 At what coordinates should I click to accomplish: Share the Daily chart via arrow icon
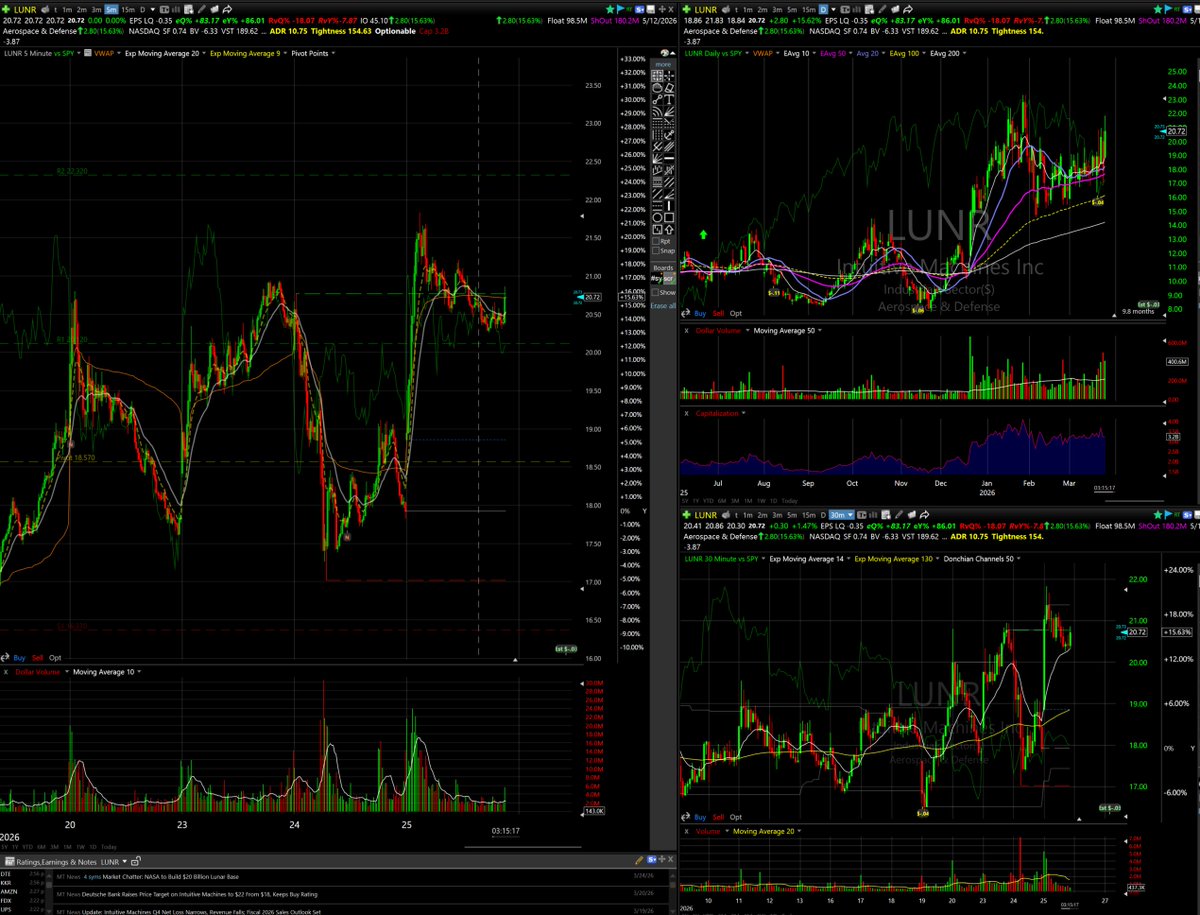point(908,9)
